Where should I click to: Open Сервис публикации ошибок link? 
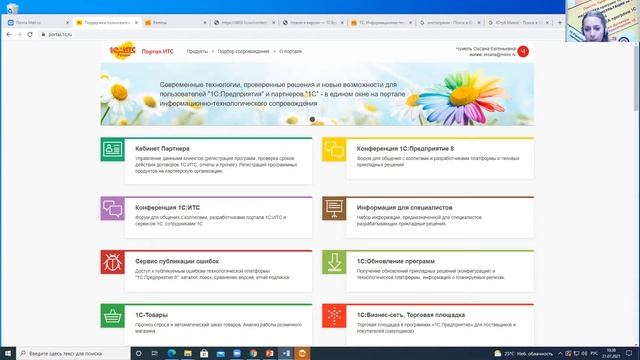(177, 261)
